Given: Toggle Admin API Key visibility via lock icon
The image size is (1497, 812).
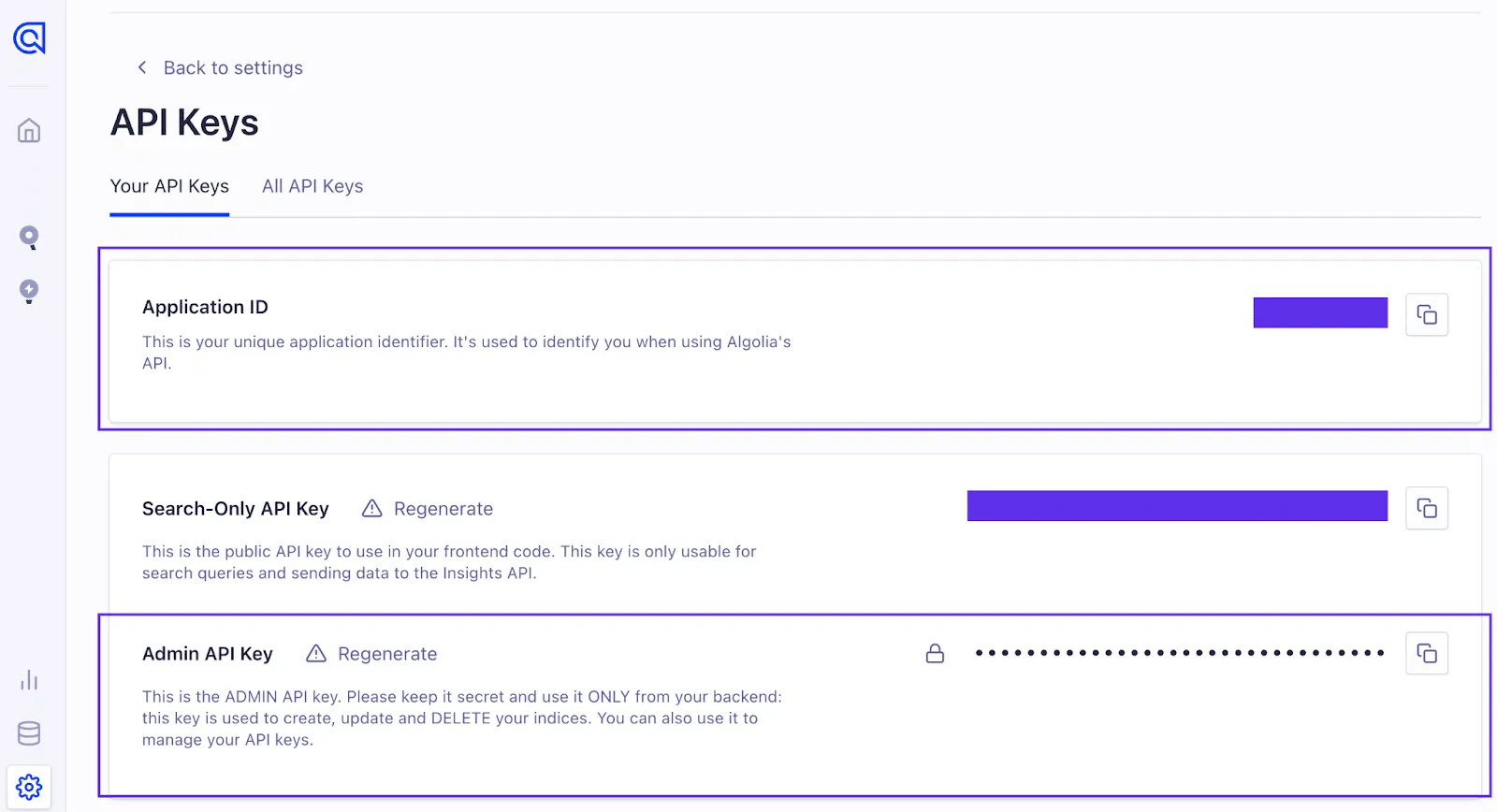Looking at the screenshot, I should (935, 653).
